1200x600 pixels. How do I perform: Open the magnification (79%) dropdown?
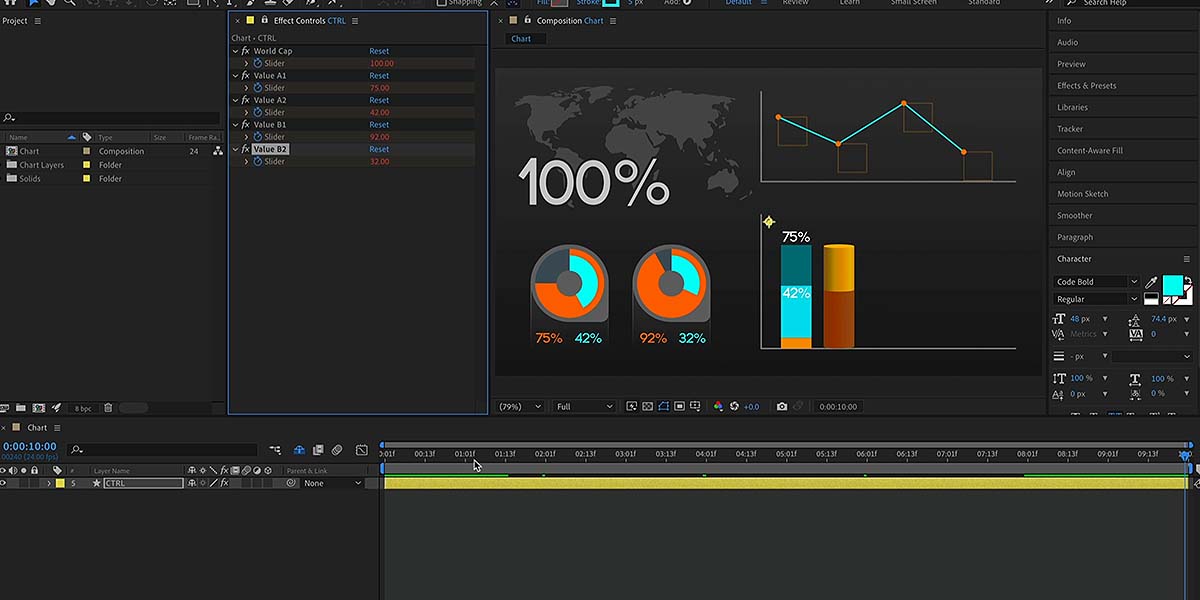[521, 407]
